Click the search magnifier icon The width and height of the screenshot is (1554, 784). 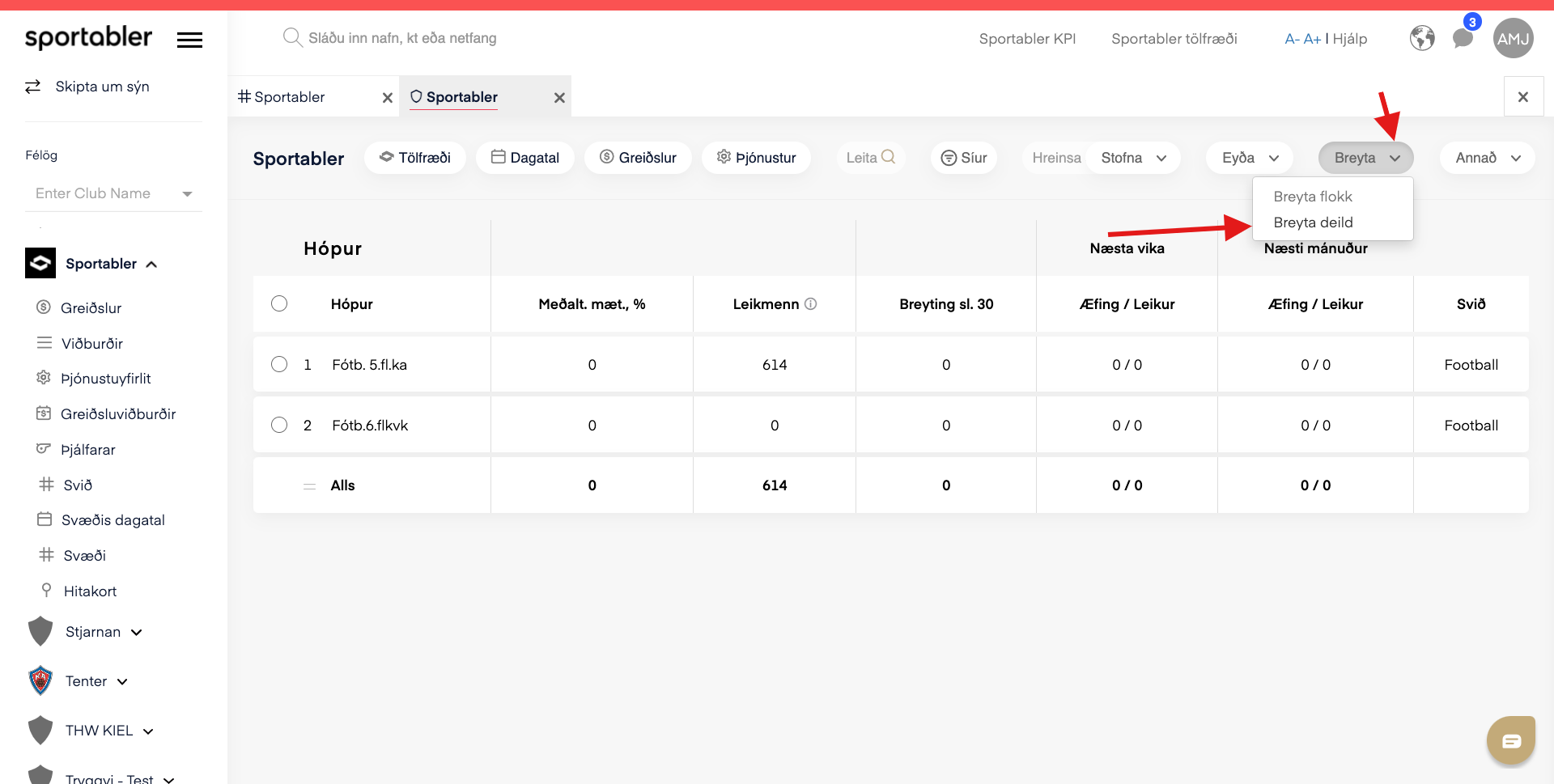[x=292, y=37]
